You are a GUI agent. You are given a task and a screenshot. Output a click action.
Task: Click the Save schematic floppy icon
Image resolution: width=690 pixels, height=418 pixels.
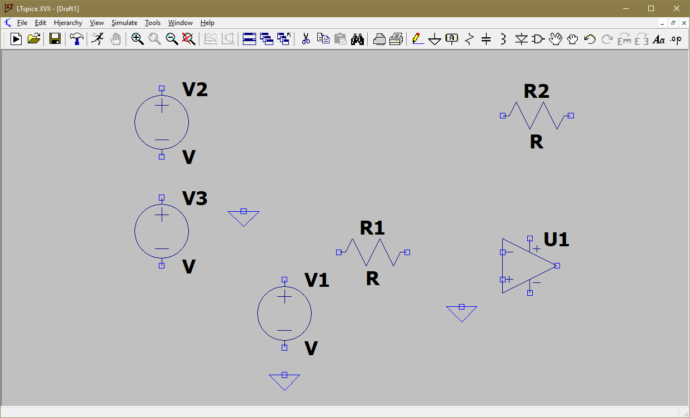pos(55,39)
